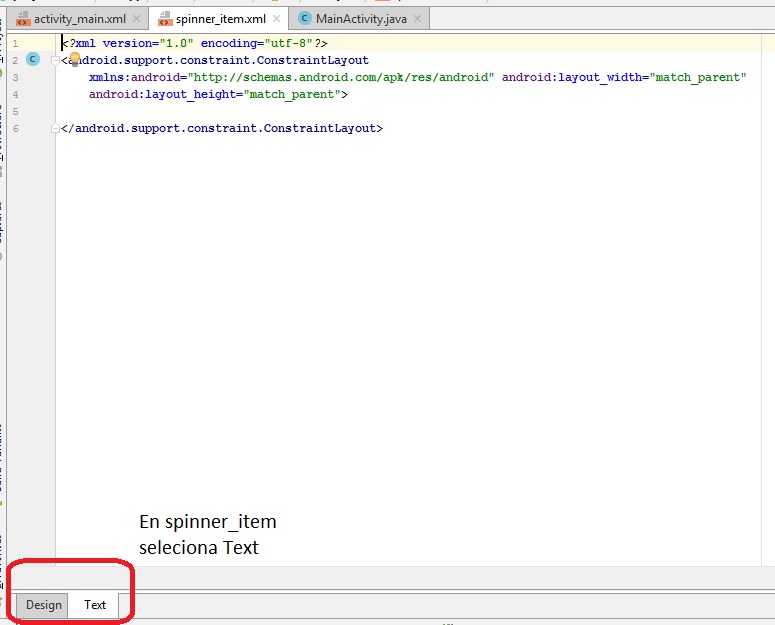
Task: Open the MainActivity.java tab
Action: click(361, 19)
